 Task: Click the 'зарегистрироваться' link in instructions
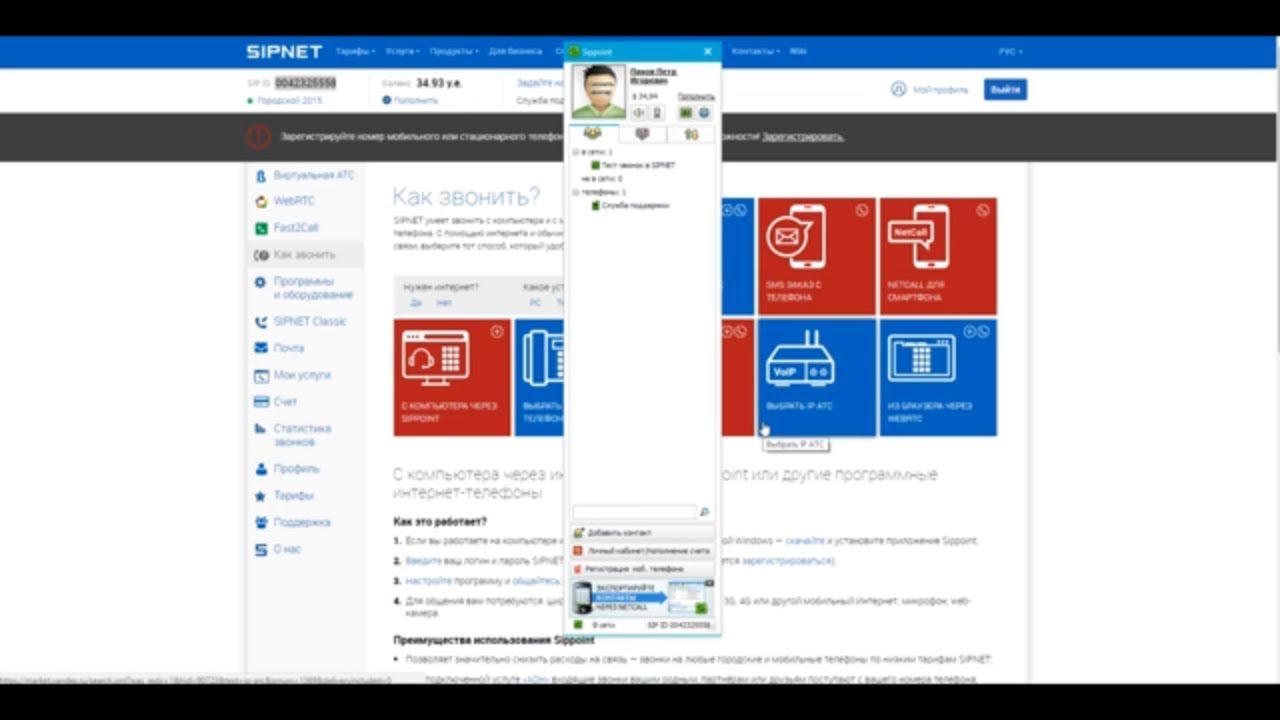787,561
